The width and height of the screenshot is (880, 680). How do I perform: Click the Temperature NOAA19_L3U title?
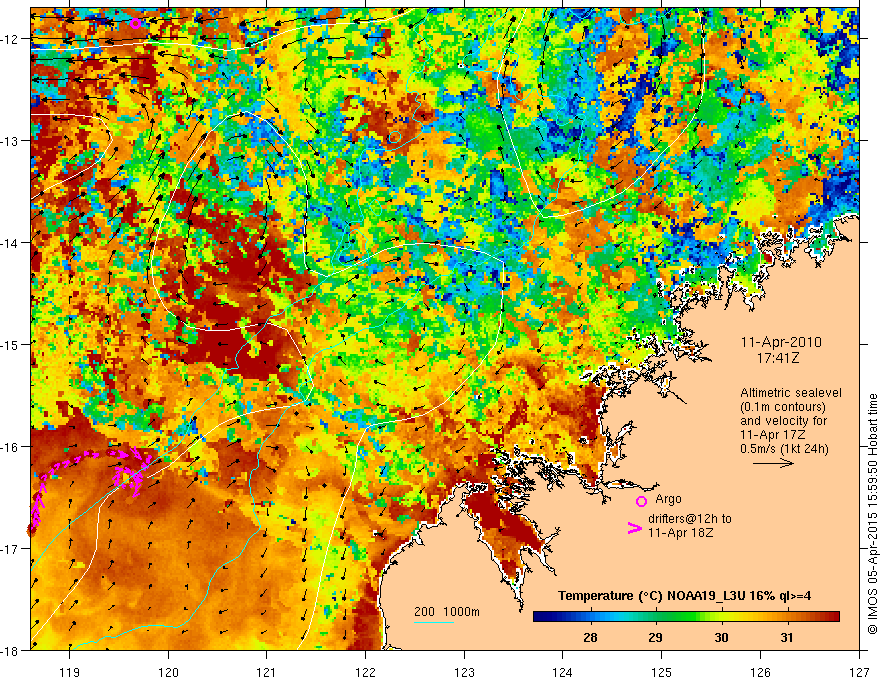click(x=684, y=596)
